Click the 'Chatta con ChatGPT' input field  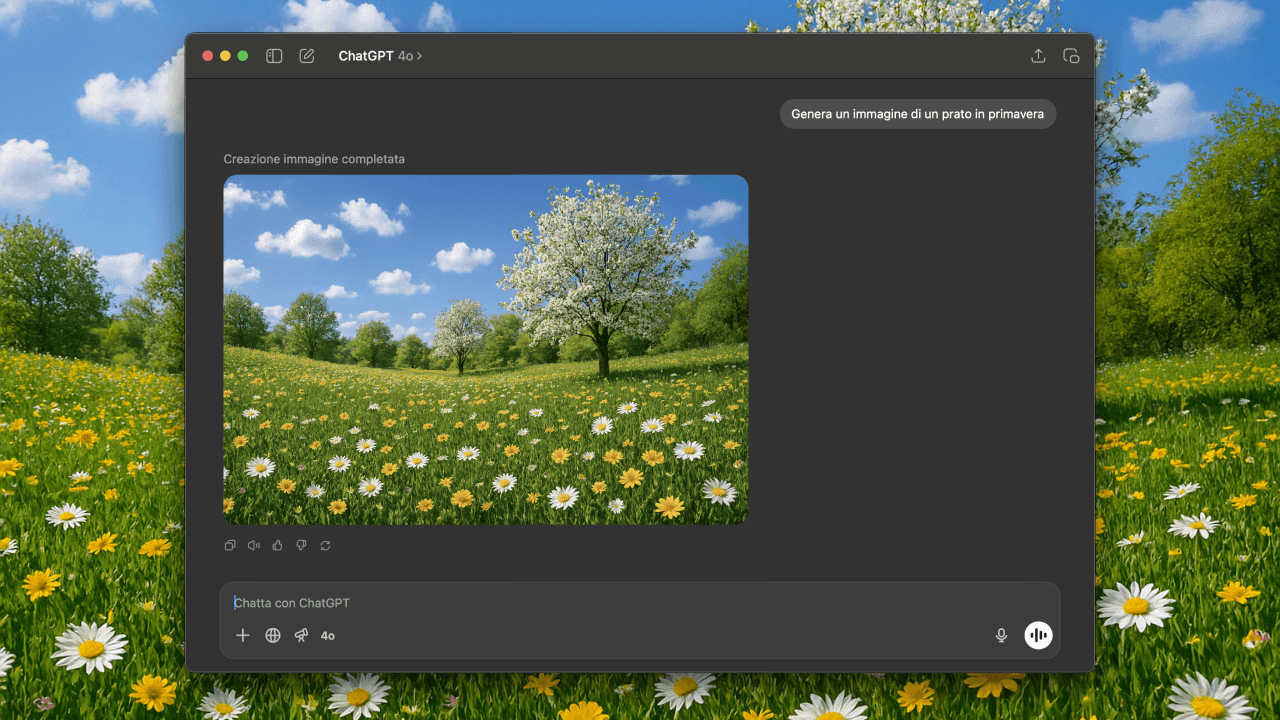[600, 603]
